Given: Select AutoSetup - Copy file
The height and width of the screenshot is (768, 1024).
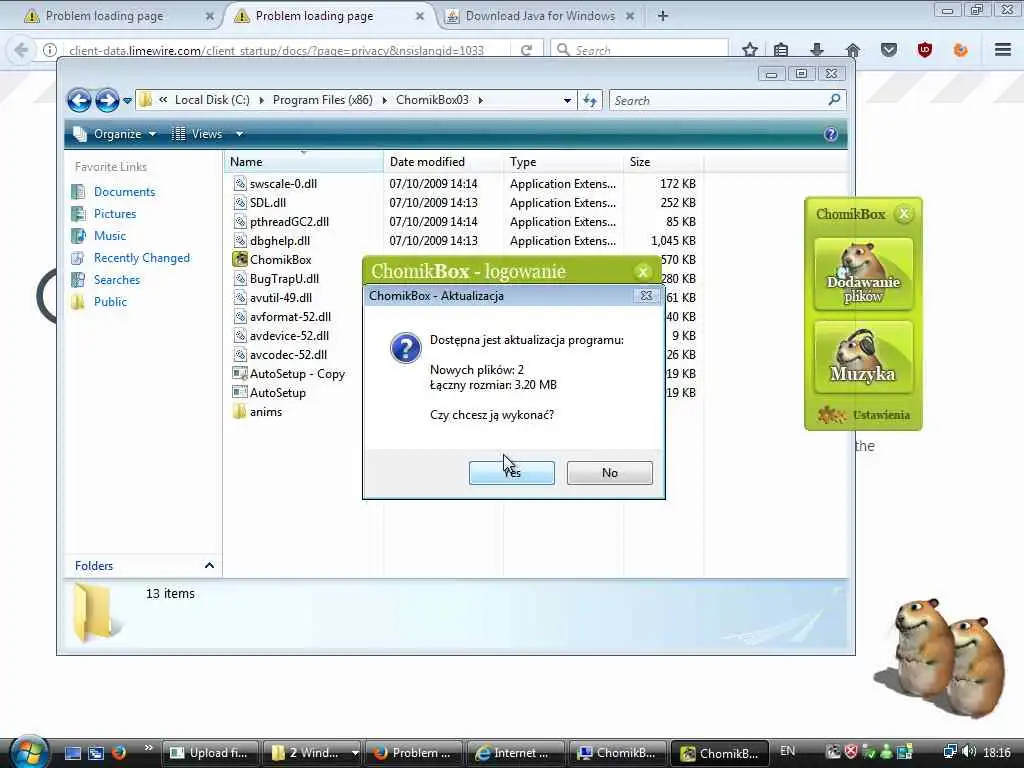Looking at the screenshot, I should pos(297,374).
